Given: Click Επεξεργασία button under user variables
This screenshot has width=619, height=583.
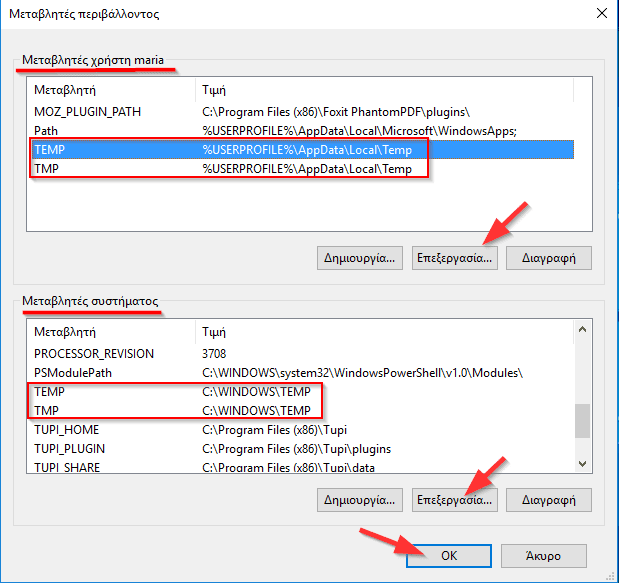Looking at the screenshot, I should tap(454, 258).
